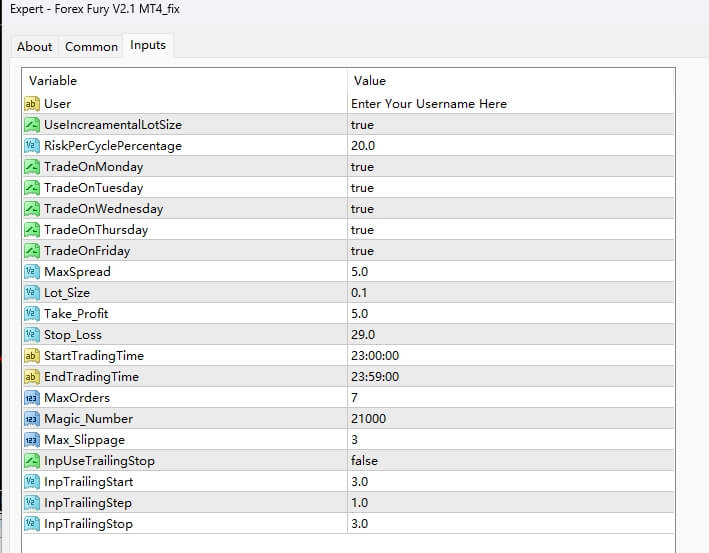The image size is (709, 553).
Task: Click the EndTradingTime string icon
Action: tap(32, 377)
